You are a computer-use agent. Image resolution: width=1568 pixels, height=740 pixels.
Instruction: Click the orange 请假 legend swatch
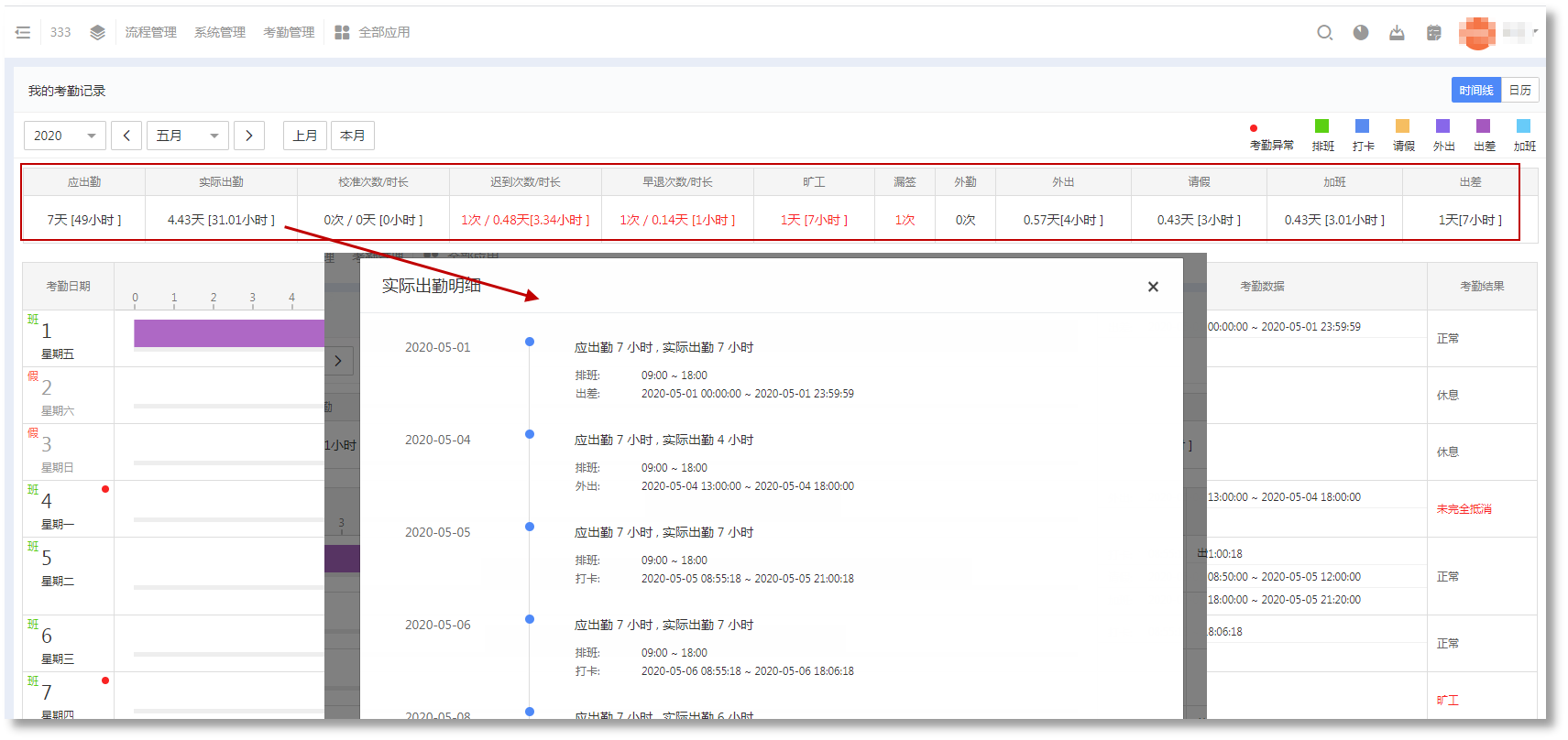point(1402,126)
